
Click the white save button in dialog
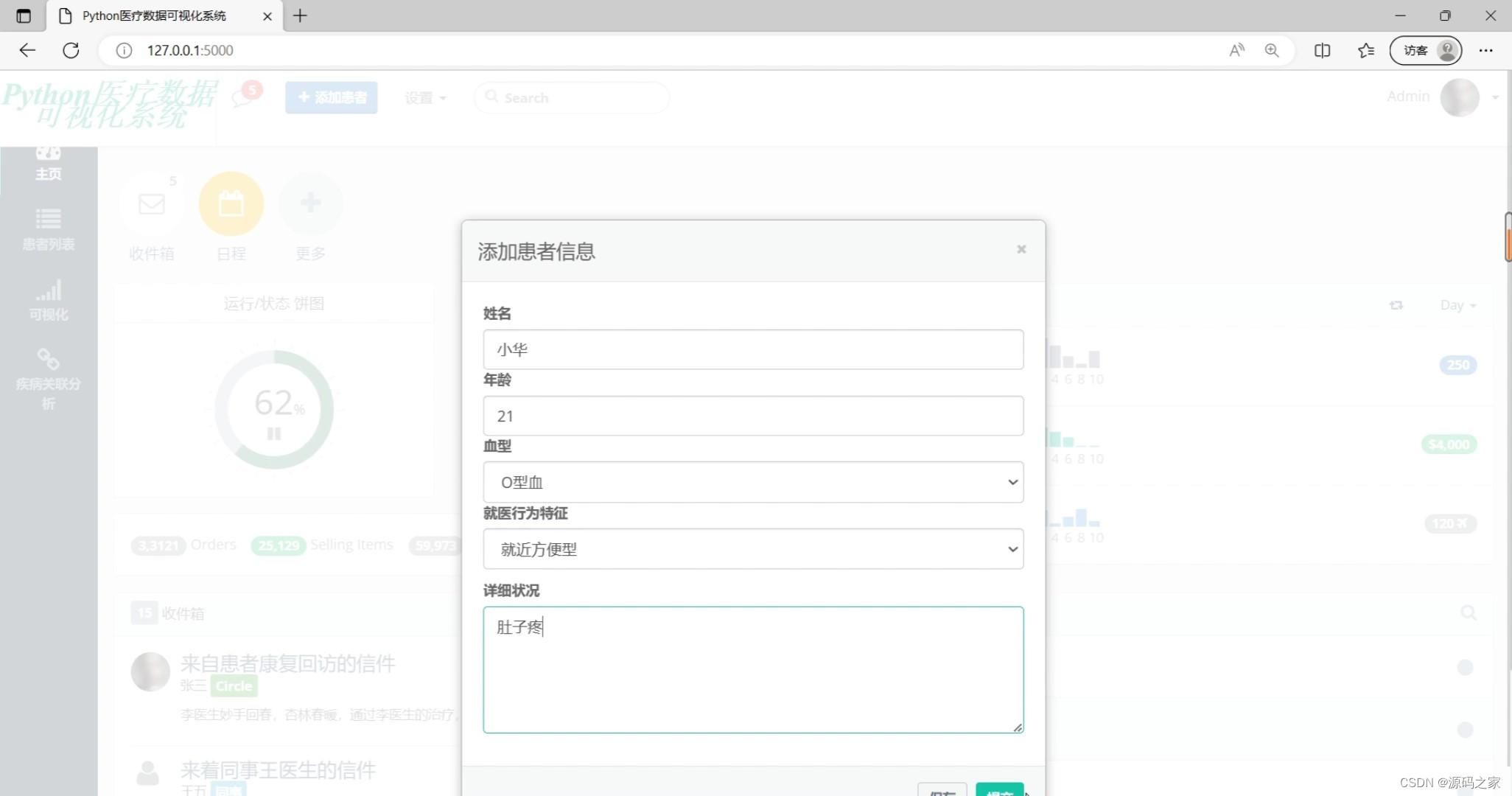point(942,790)
